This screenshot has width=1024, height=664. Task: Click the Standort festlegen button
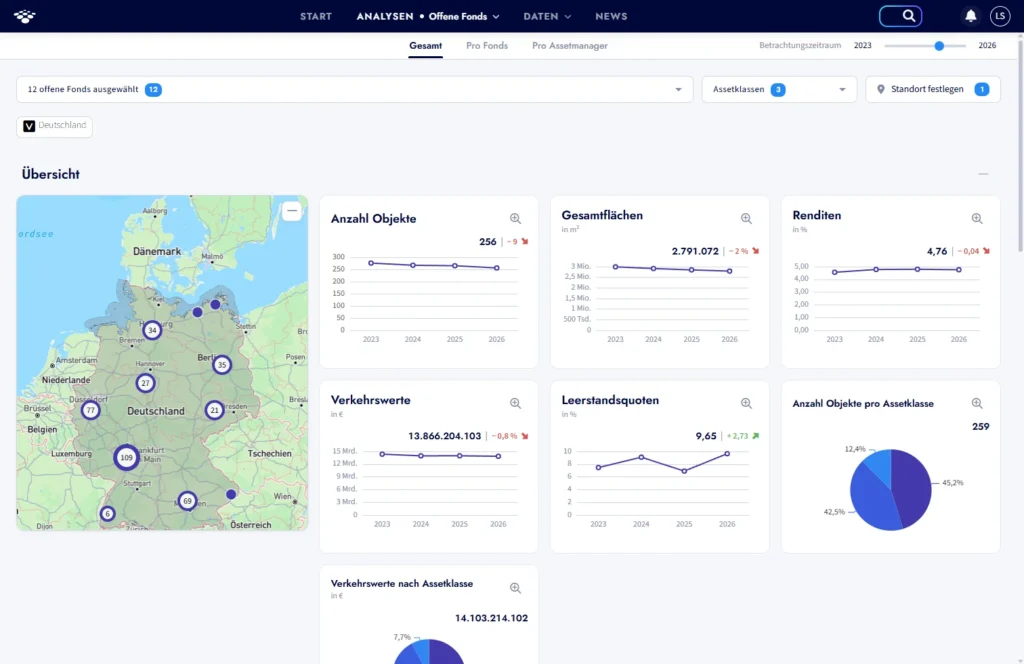tap(933, 89)
